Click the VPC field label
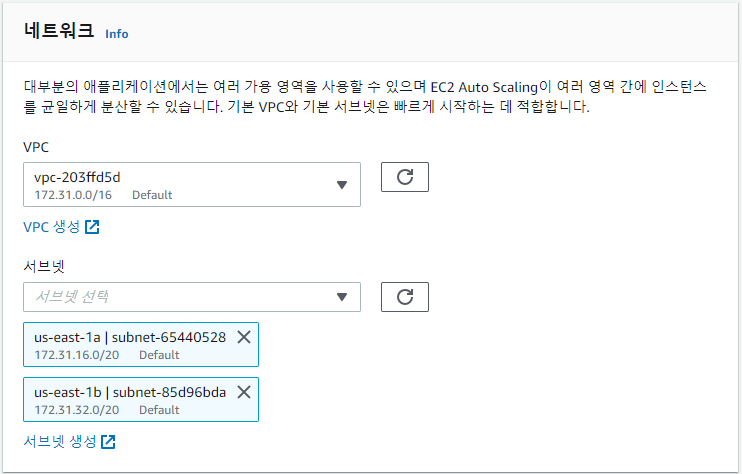 tap(36, 147)
